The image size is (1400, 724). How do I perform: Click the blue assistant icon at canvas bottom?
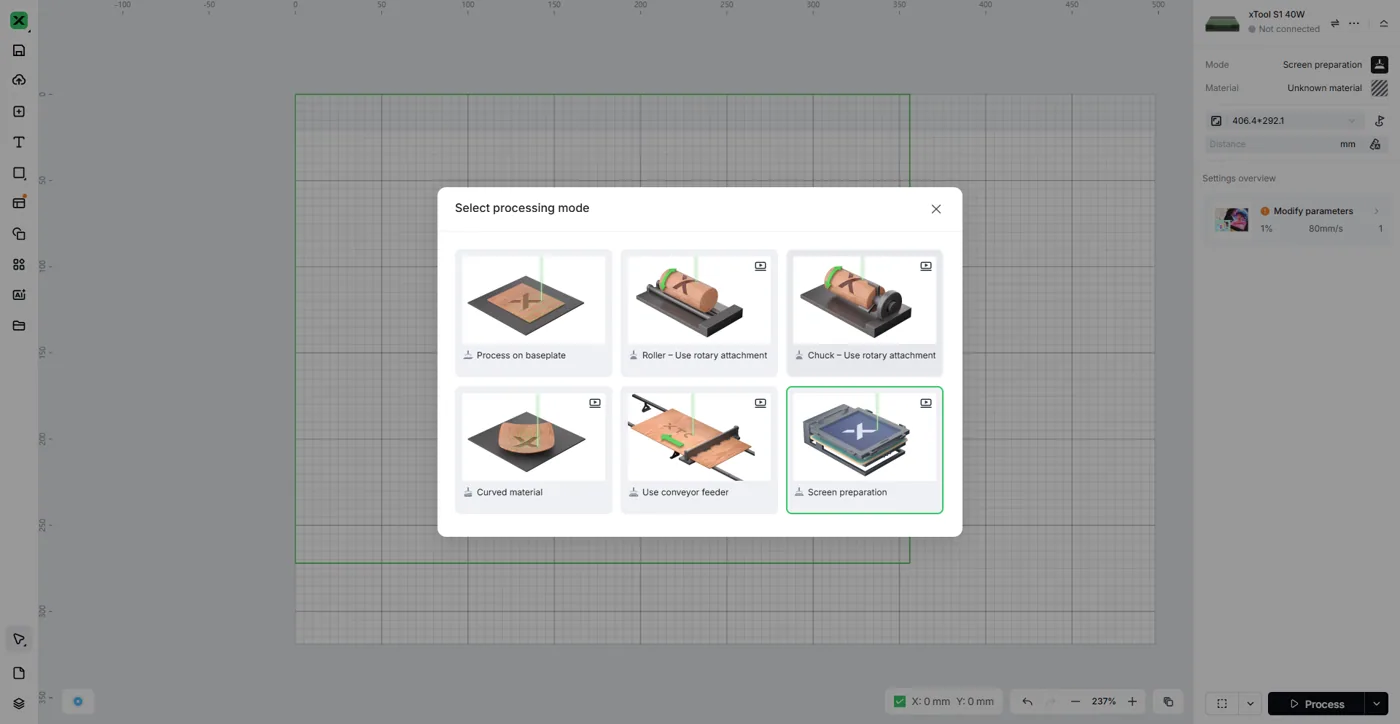78,701
